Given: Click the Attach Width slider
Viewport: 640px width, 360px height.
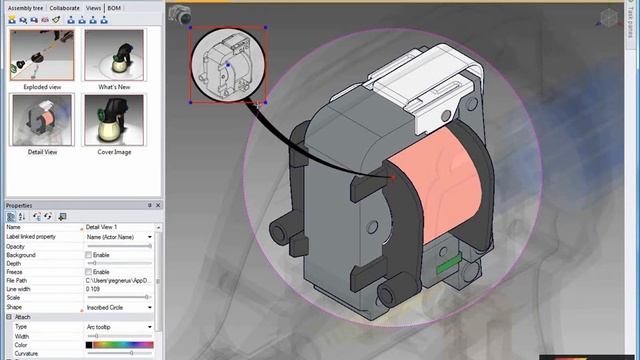Looking at the screenshot, I should [x=119, y=336].
